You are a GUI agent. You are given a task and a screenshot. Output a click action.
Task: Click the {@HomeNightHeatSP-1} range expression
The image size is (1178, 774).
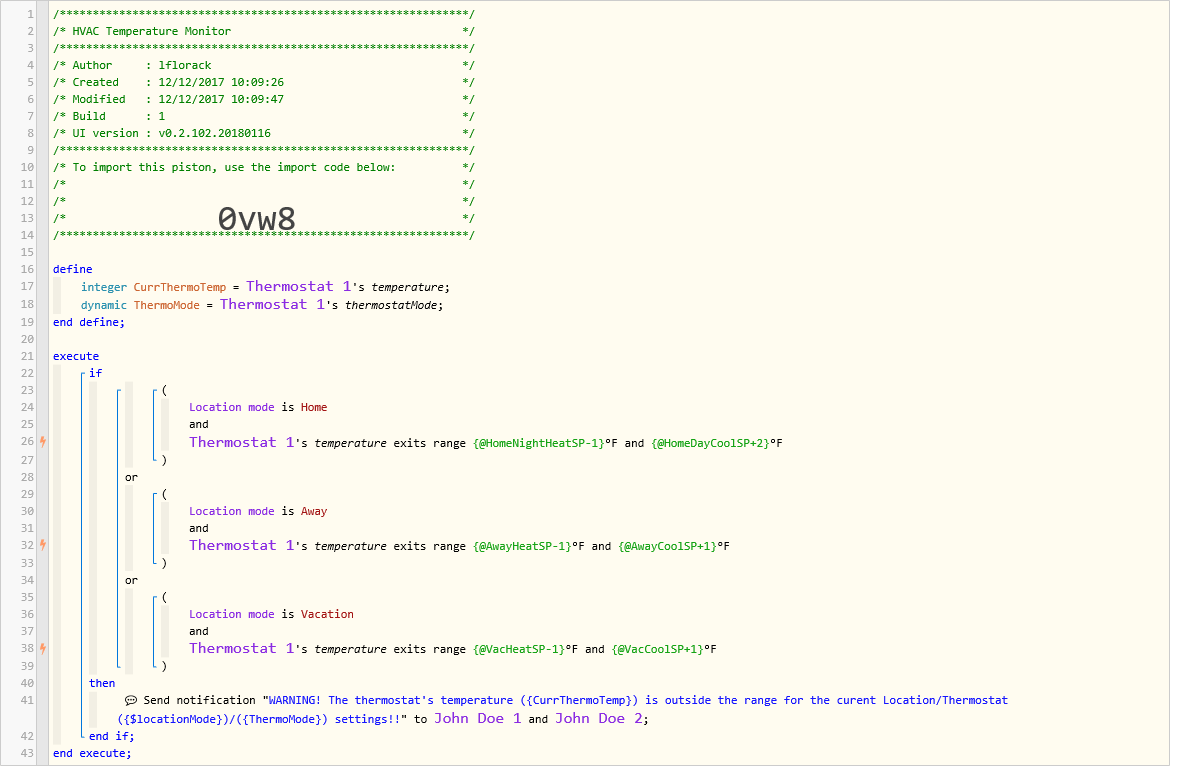click(x=538, y=443)
